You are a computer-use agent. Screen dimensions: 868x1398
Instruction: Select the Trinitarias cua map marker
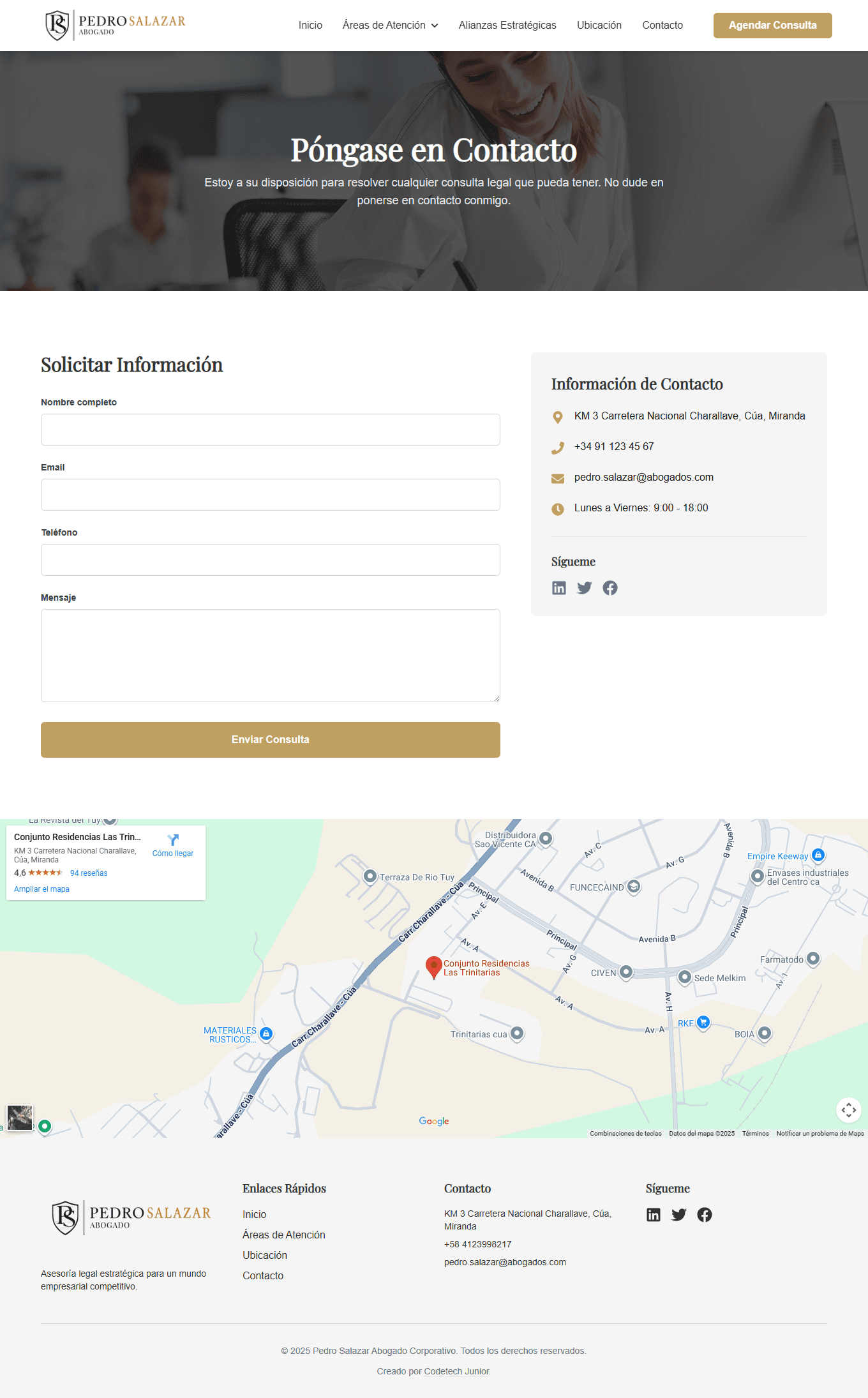(518, 1033)
